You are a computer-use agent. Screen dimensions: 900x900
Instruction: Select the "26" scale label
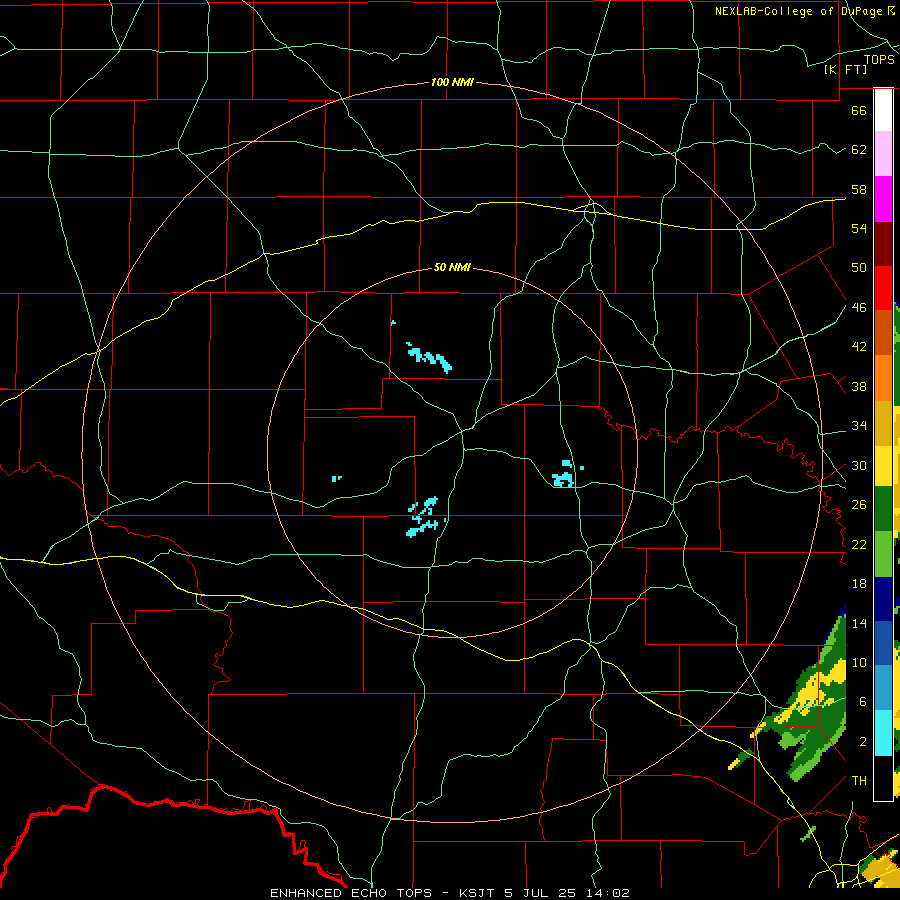tap(859, 505)
